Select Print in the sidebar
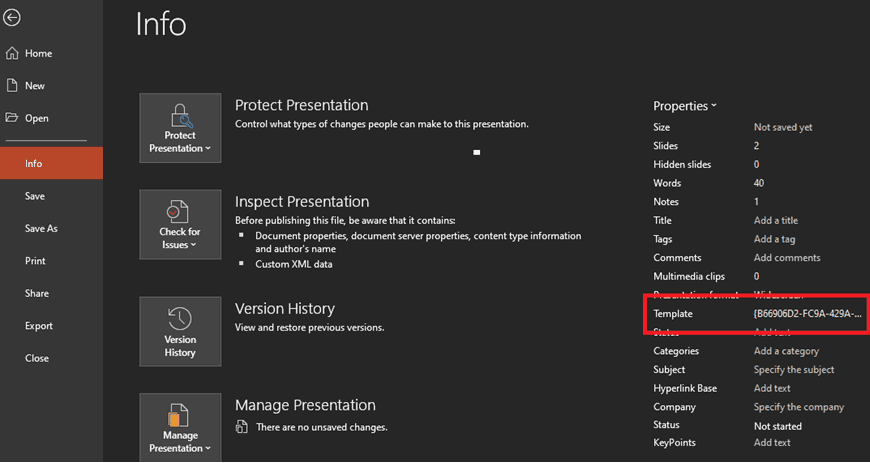 pos(35,261)
